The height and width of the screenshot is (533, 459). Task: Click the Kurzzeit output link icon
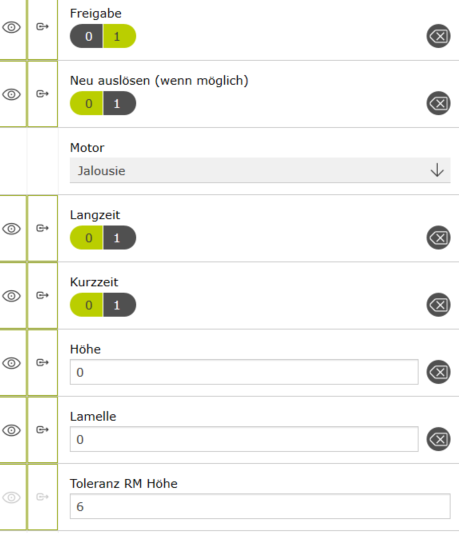tap(42, 295)
